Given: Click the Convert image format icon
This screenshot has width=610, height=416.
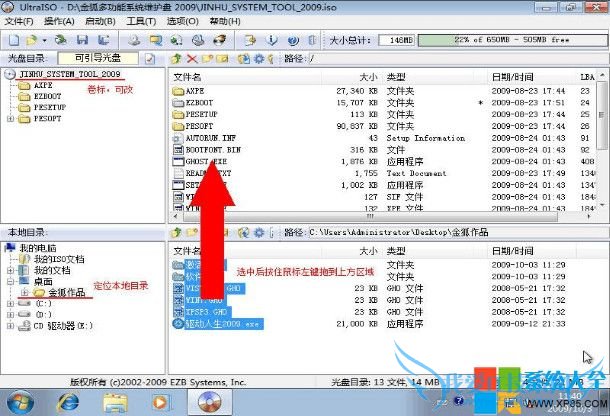Looking at the screenshot, I should click(x=176, y=40).
